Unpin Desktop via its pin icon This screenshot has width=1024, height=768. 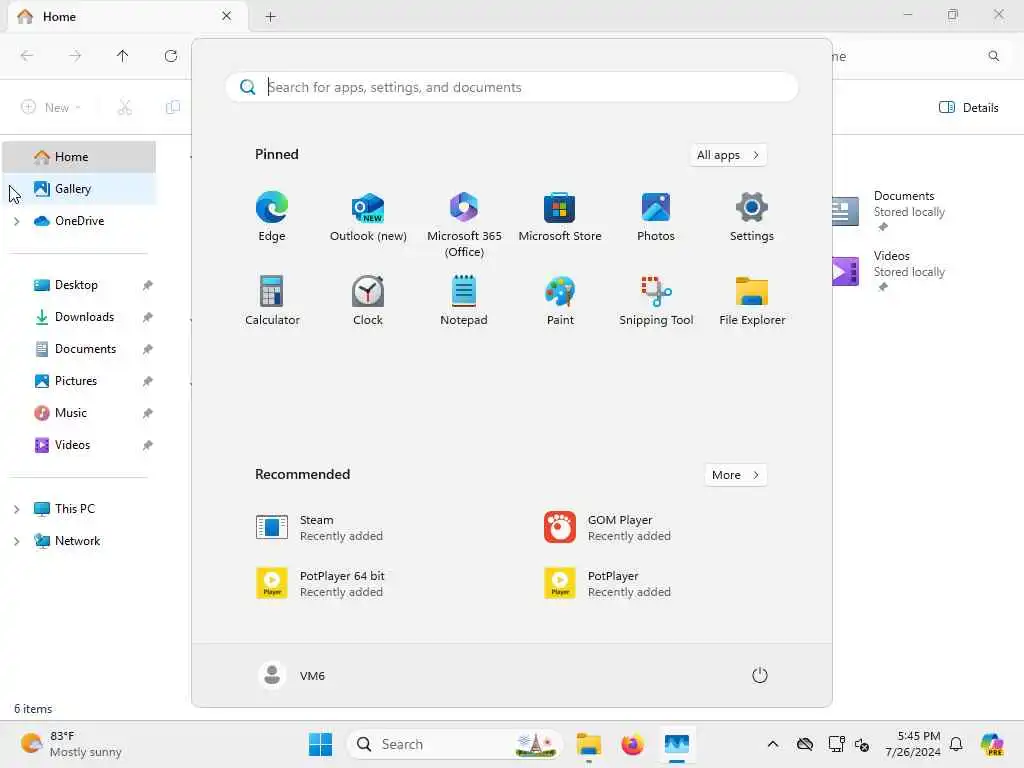[148, 285]
